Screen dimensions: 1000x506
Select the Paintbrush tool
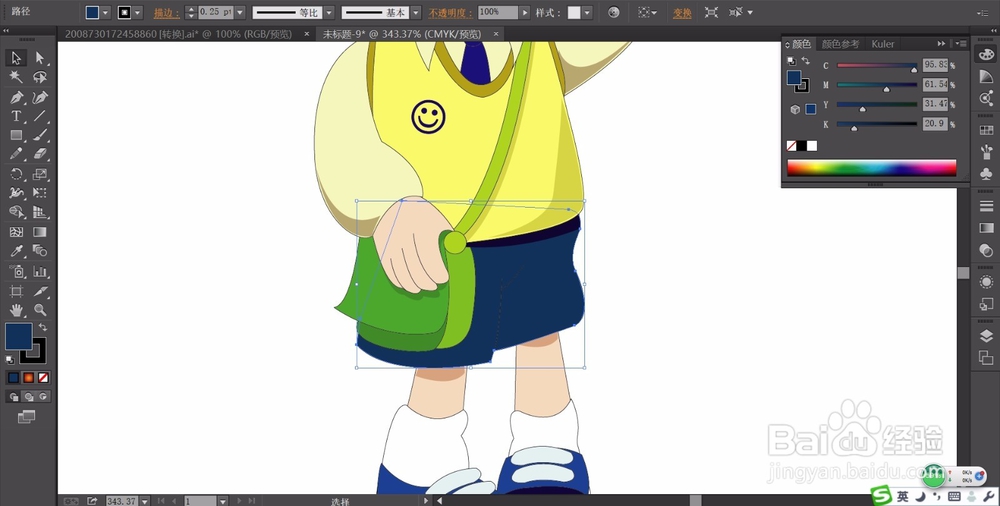tap(40, 135)
